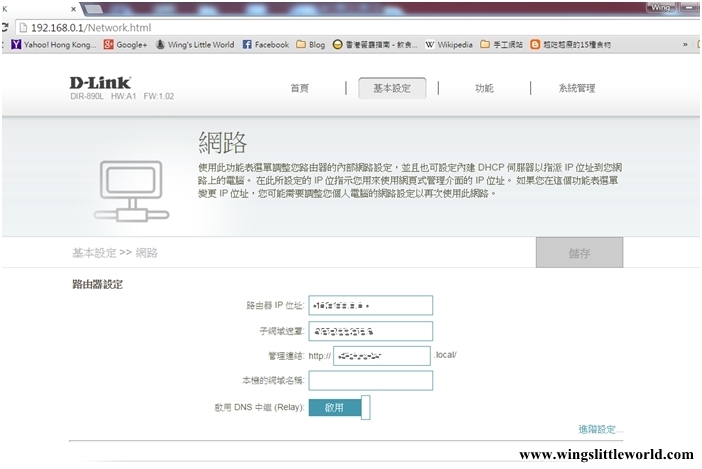Click the router IP address field
This screenshot has height=469, width=702.
click(370, 305)
